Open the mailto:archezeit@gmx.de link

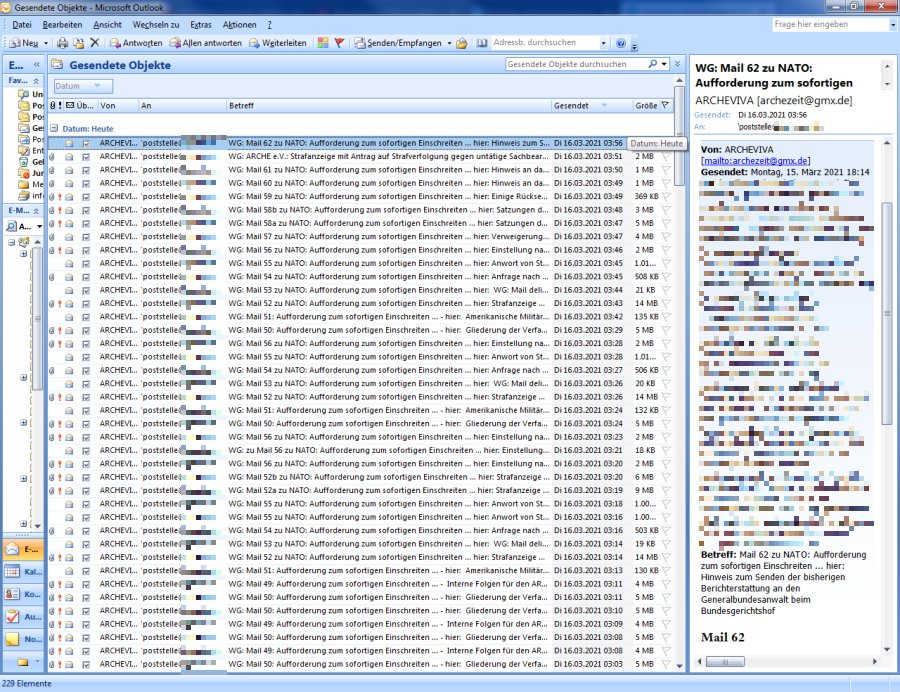(x=756, y=161)
